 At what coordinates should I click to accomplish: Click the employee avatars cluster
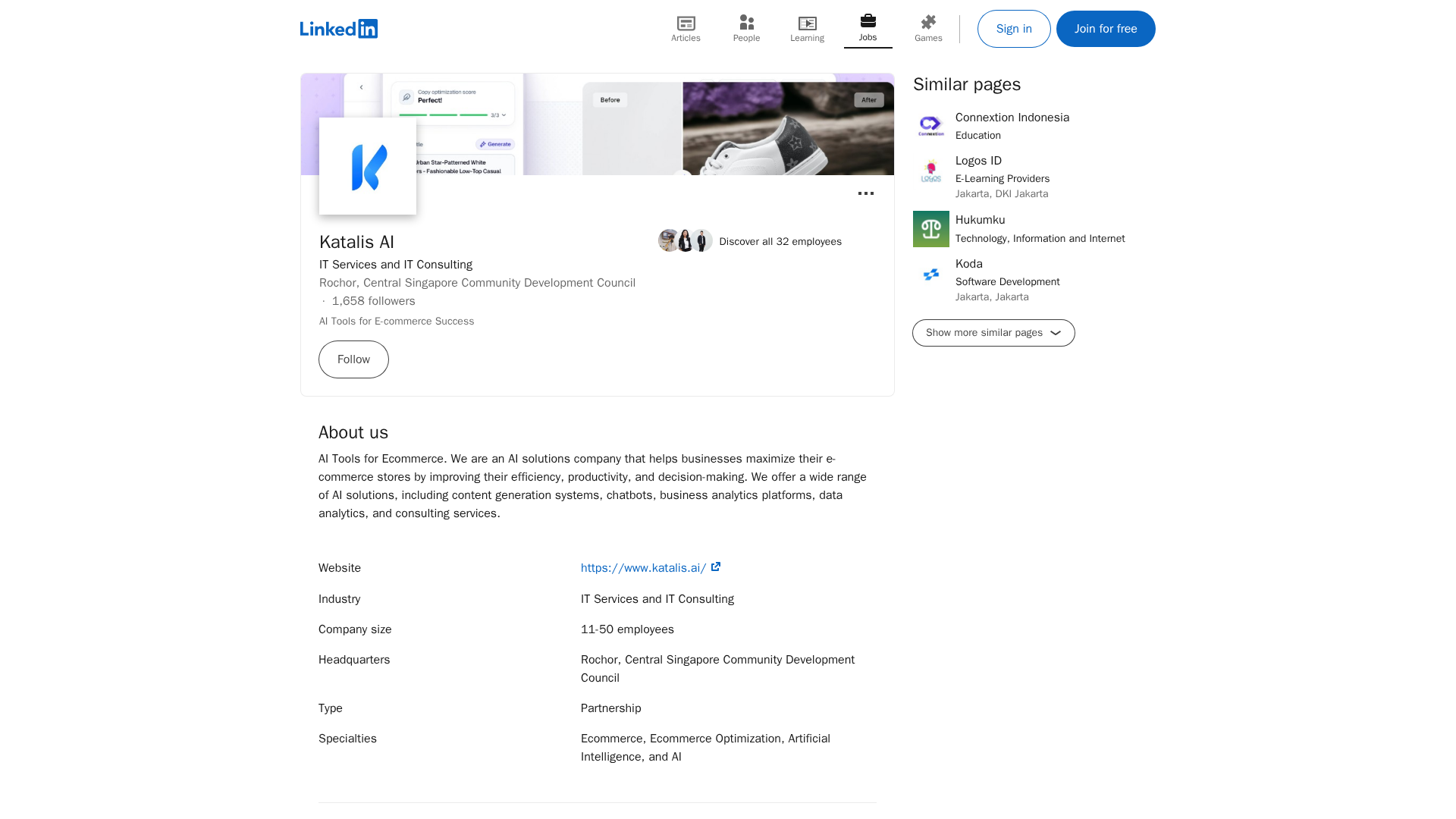685,240
